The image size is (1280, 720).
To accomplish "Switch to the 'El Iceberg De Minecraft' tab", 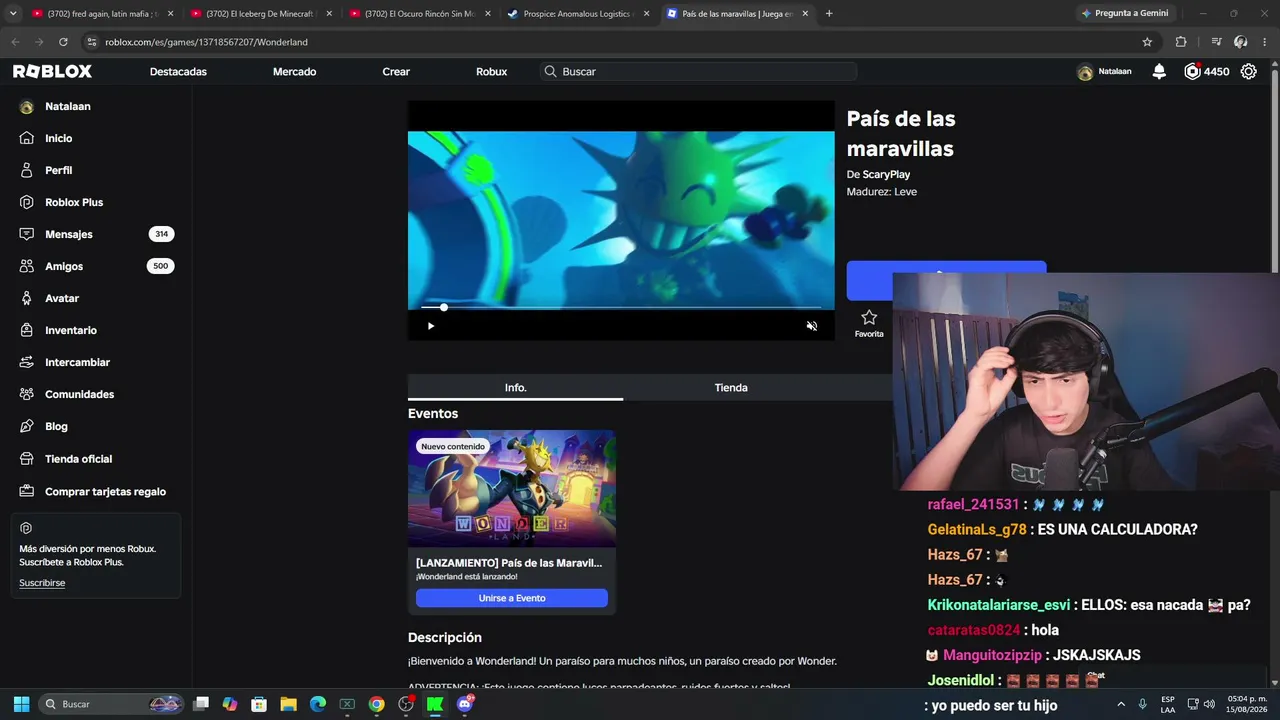I will click(x=261, y=14).
